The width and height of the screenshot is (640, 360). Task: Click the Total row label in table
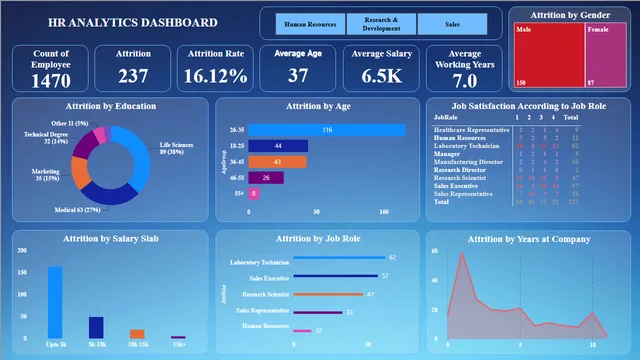(441, 202)
